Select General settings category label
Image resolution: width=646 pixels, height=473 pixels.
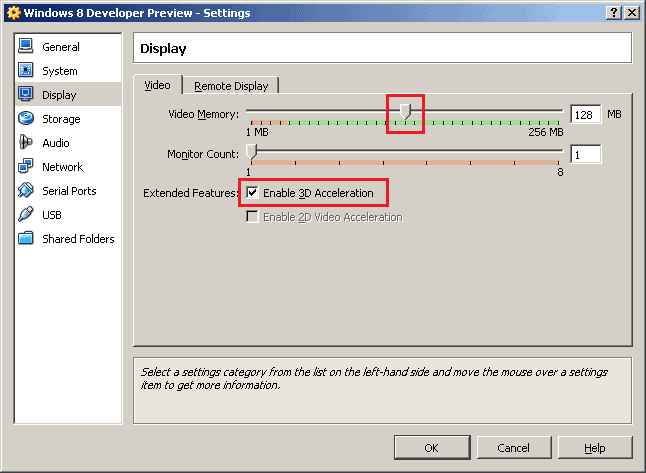(61, 47)
